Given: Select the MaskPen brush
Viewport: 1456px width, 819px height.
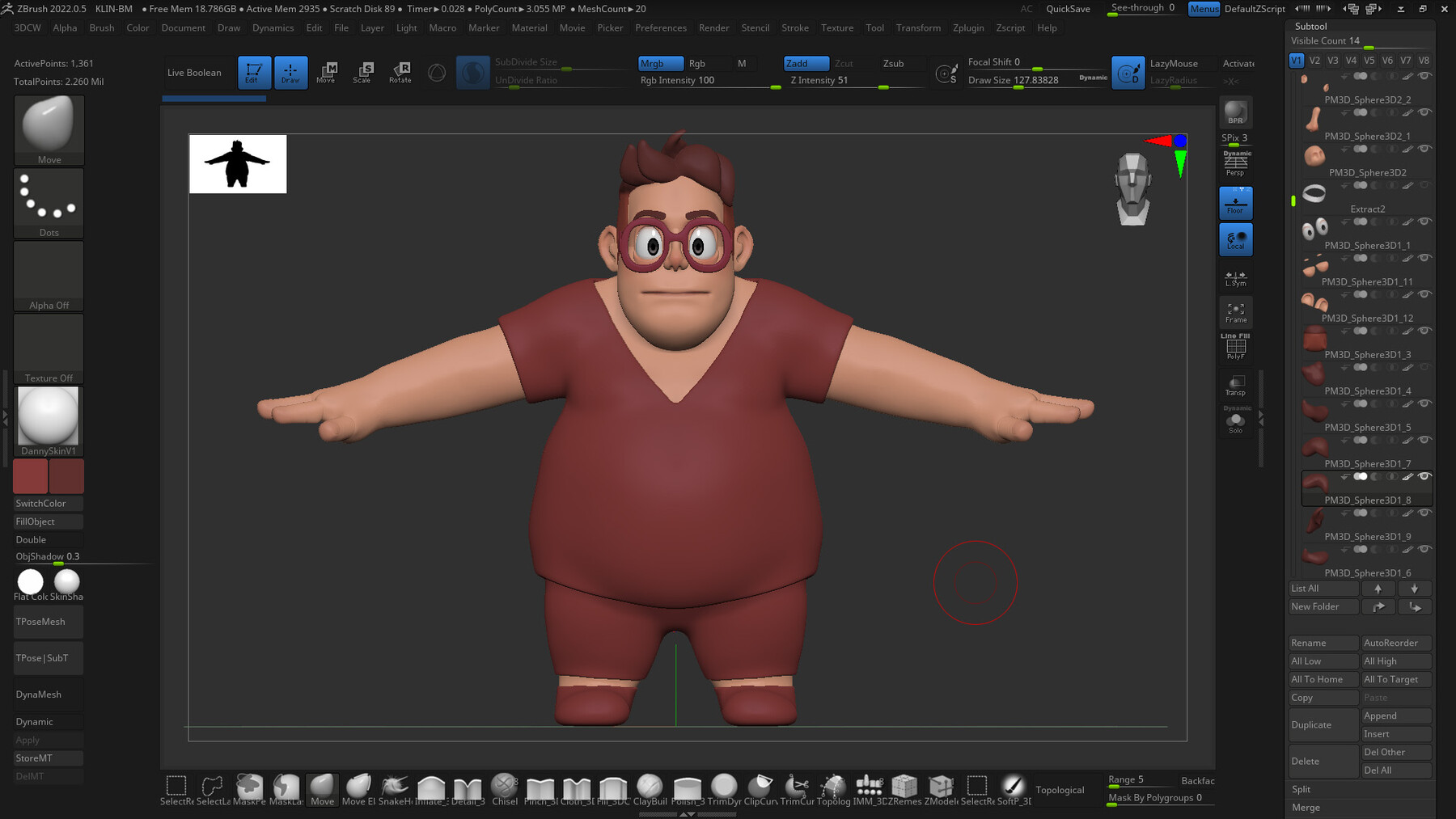Looking at the screenshot, I should point(249,790).
